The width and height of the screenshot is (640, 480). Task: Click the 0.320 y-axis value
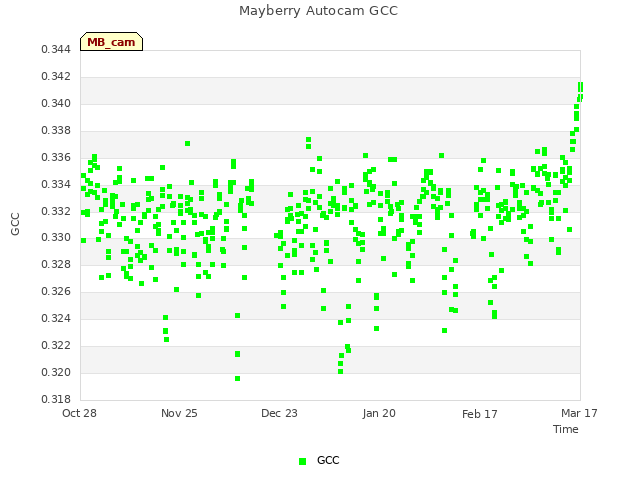tap(56, 372)
